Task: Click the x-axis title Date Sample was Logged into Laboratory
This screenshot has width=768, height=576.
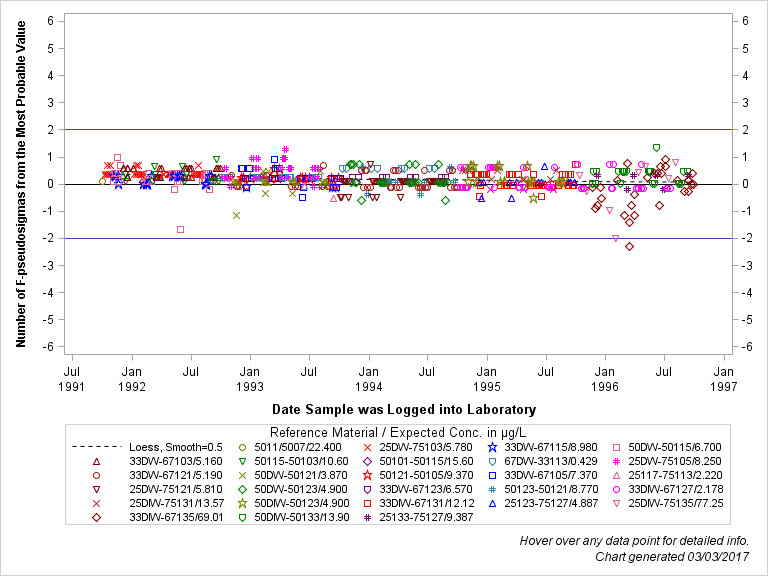Action: point(404,409)
